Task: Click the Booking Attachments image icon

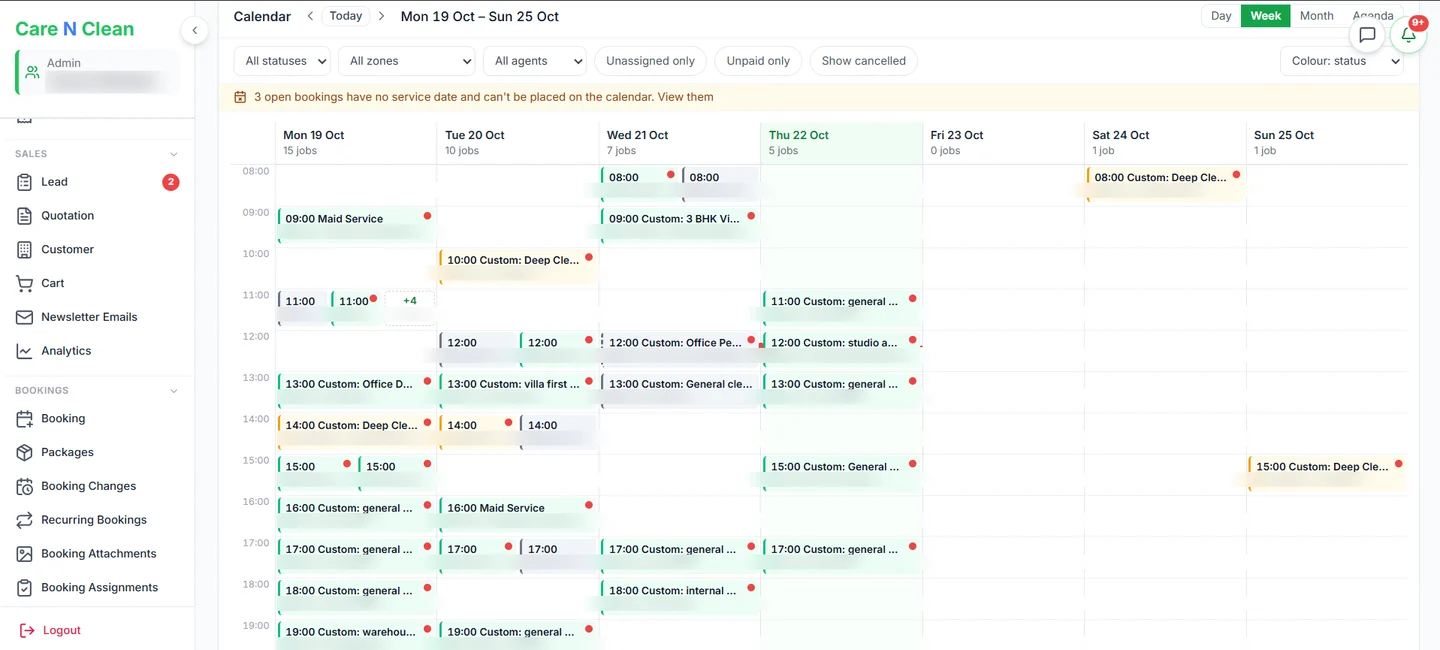Action: point(25,554)
